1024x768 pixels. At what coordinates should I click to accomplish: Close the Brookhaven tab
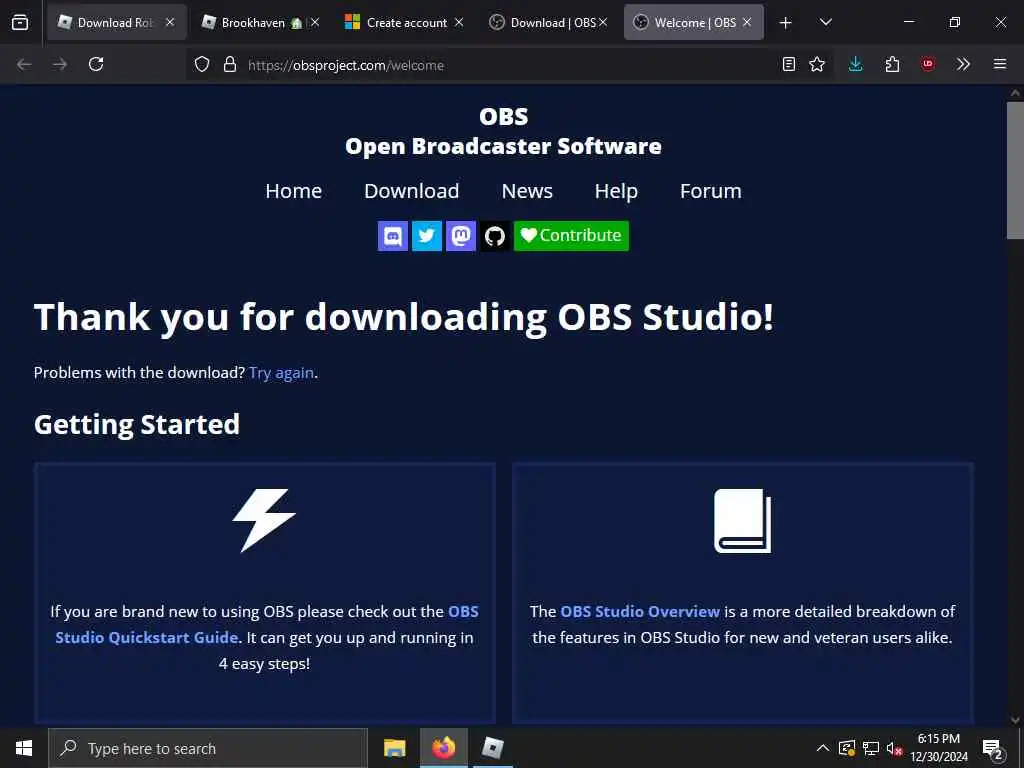(x=315, y=22)
